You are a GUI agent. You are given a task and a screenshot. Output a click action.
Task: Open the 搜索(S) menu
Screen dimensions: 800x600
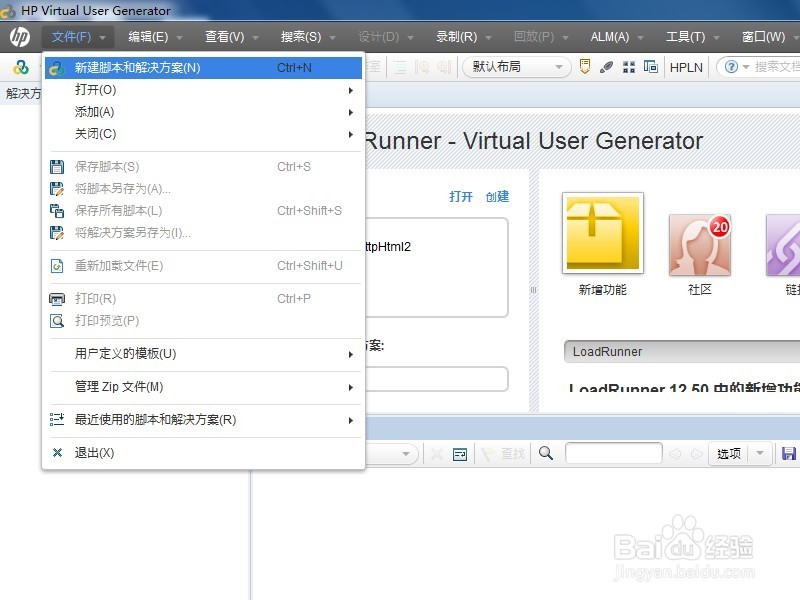(x=308, y=37)
